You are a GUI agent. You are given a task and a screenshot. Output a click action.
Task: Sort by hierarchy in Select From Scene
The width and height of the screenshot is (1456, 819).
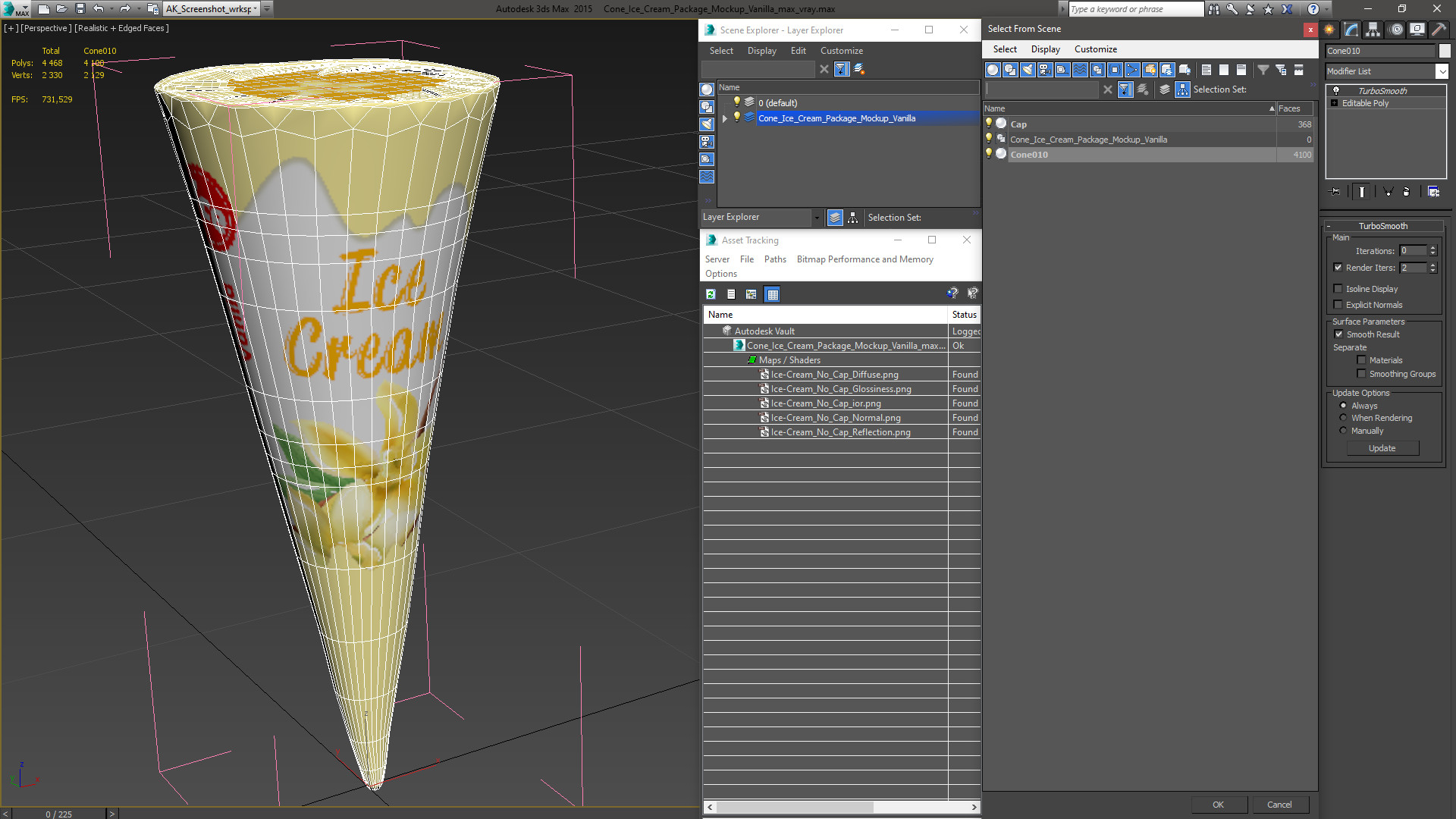click(x=1183, y=89)
